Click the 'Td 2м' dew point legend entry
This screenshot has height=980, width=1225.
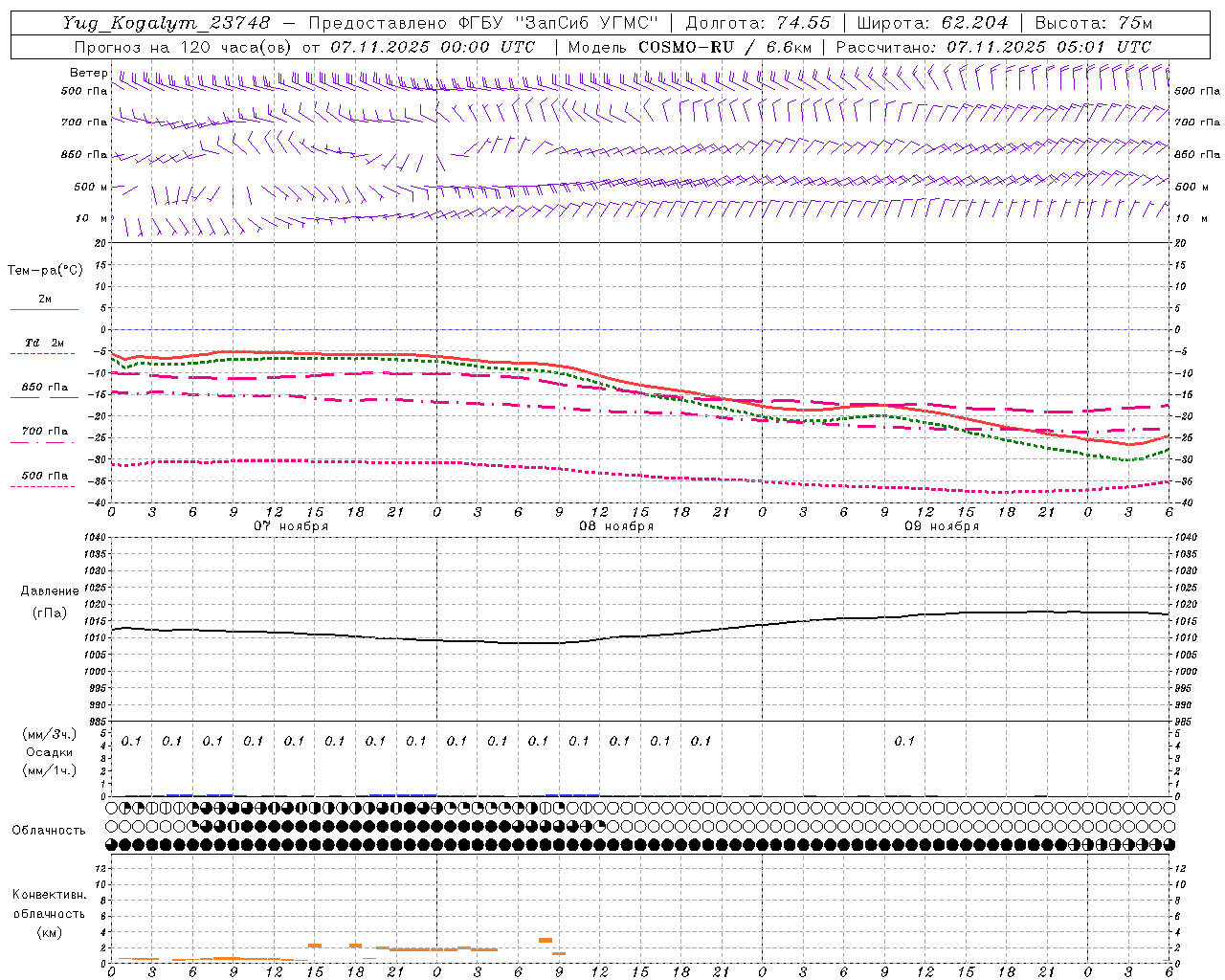(x=44, y=344)
